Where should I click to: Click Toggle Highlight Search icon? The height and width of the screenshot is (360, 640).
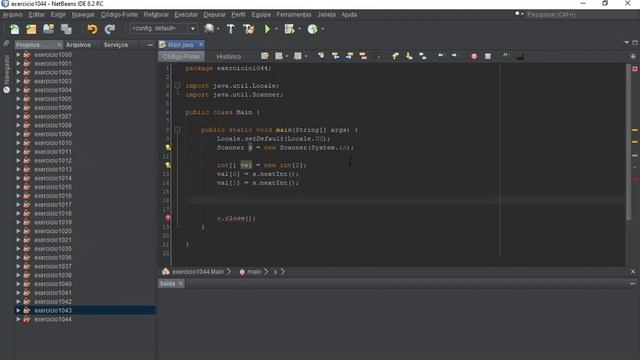[363, 56]
